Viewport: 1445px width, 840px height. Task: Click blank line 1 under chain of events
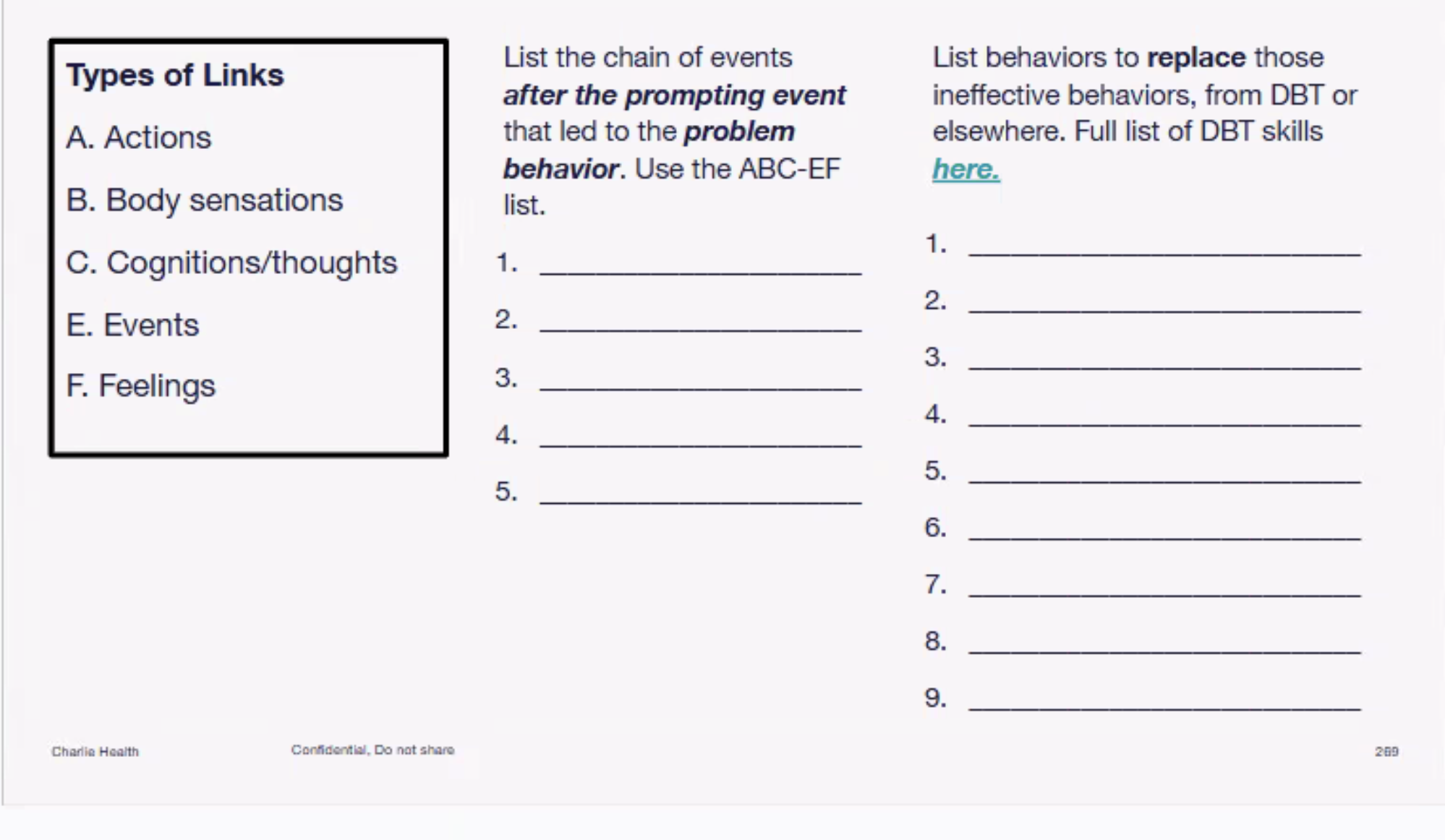(700, 266)
